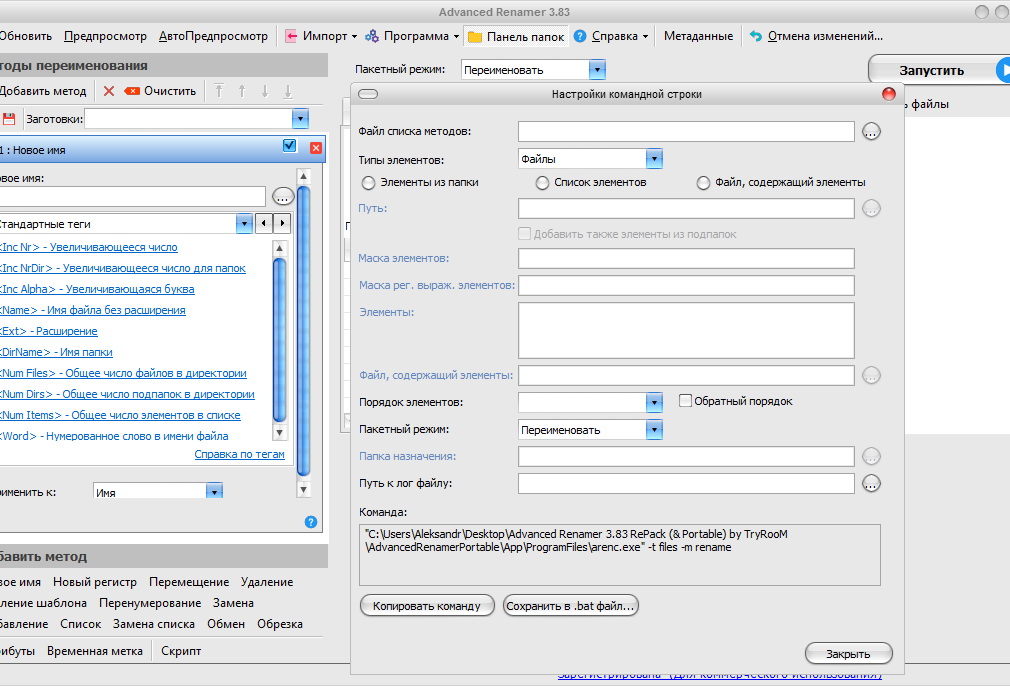1010x686 pixels.
Task: Click the method panel scrollbar up arrow
Action: tap(303, 176)
